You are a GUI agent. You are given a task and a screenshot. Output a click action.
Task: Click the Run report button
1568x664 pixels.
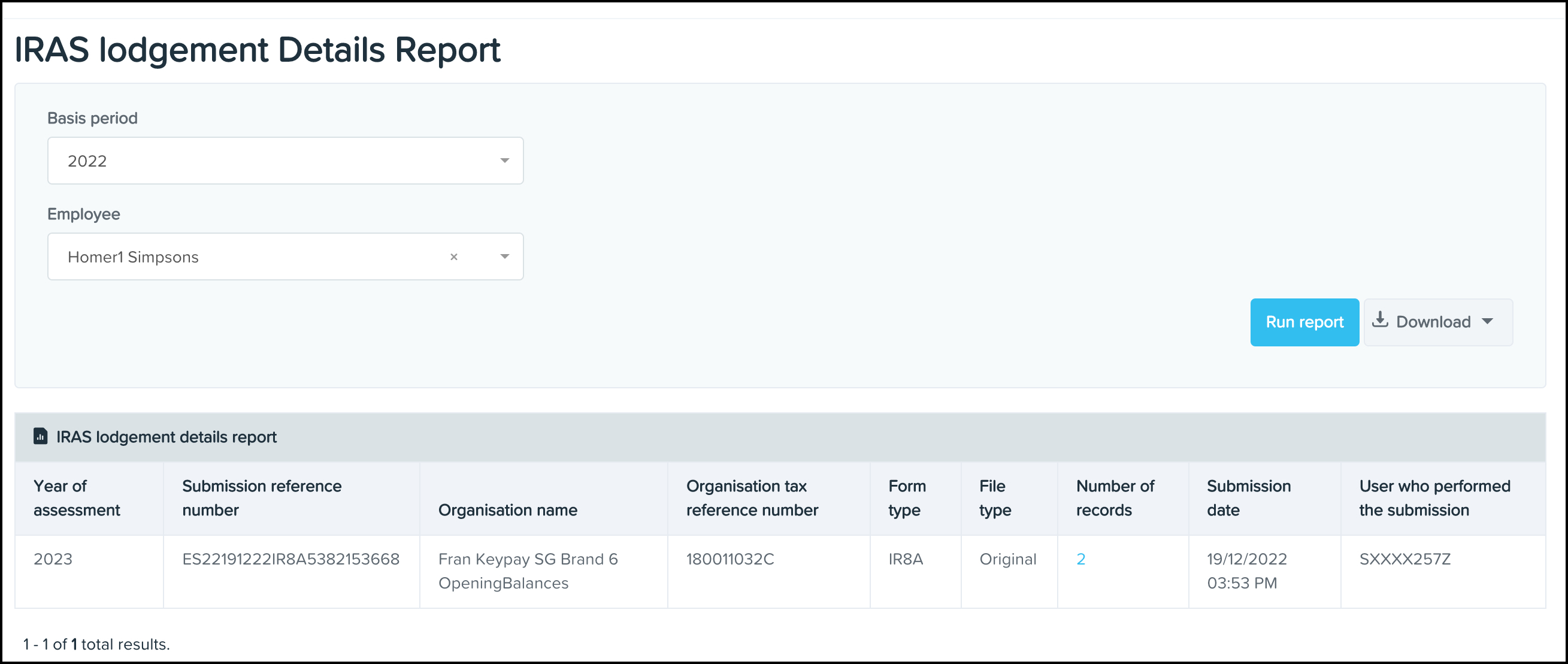point(1304,322)
